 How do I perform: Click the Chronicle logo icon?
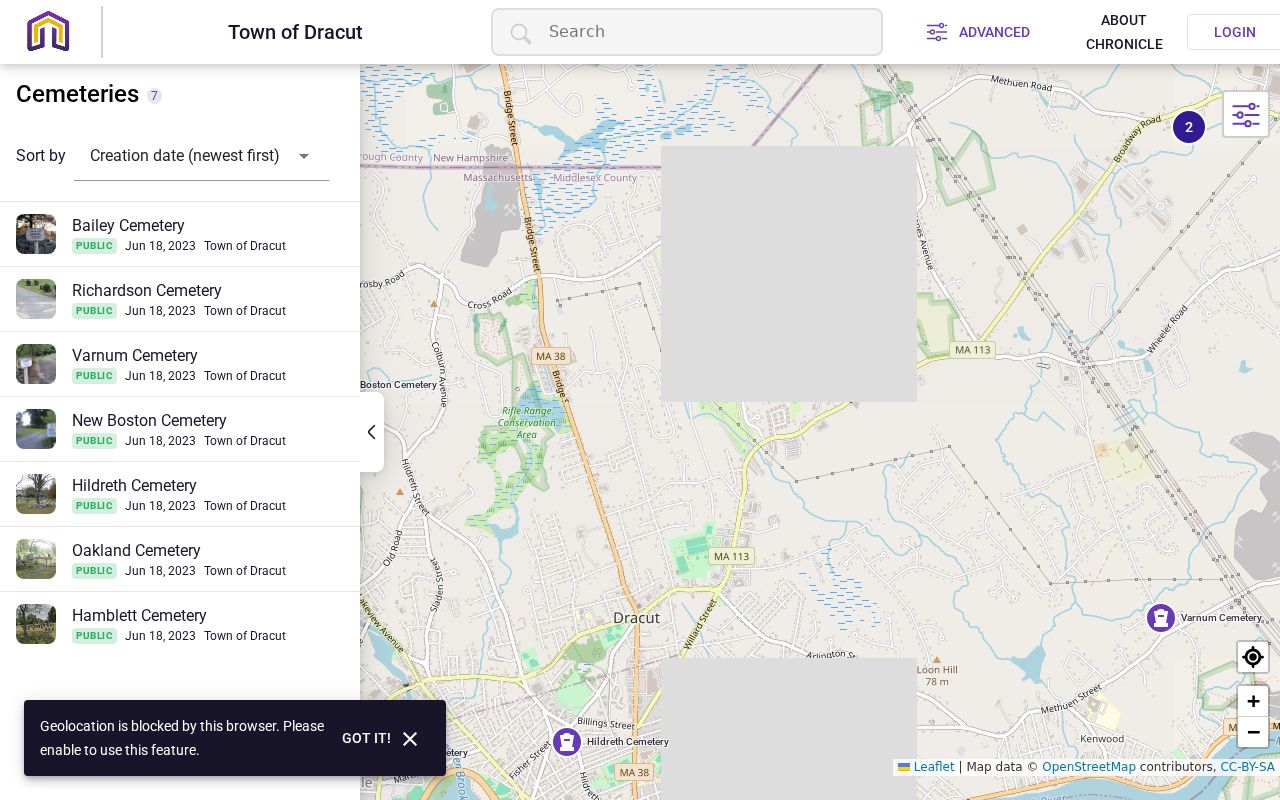point(48,32)
